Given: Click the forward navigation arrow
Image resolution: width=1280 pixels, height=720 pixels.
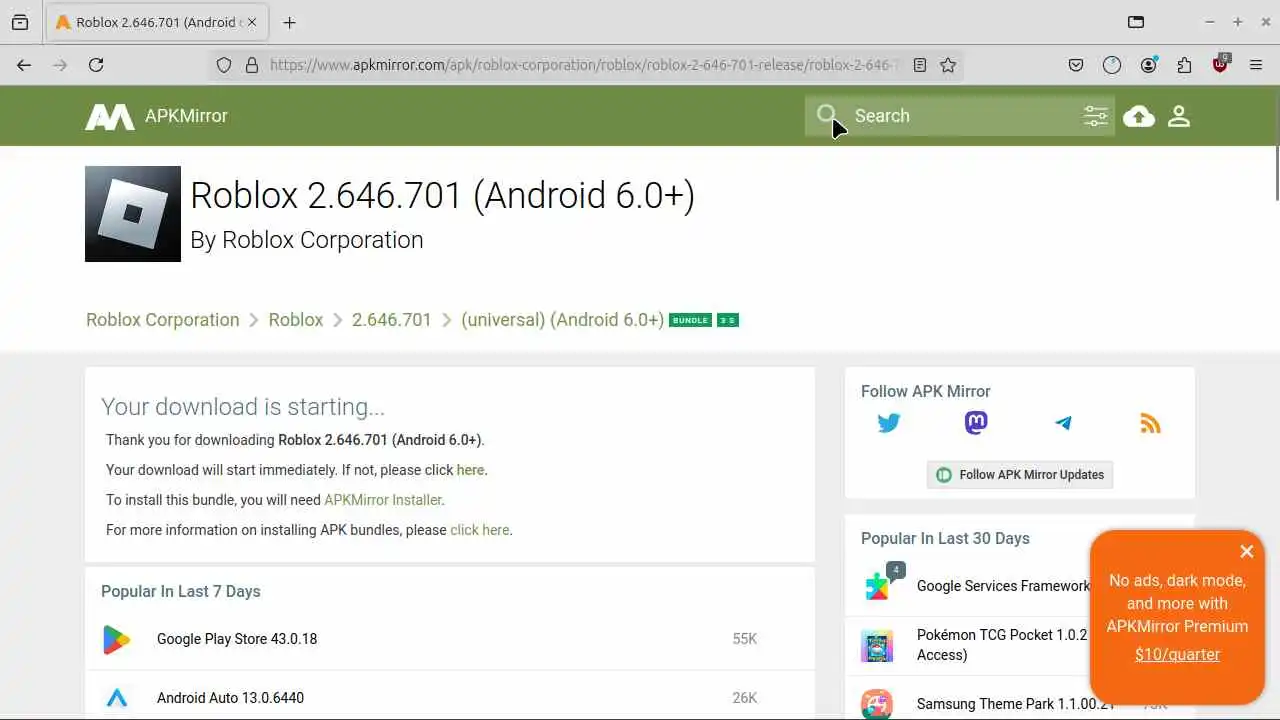Looking at the screenshot, I should click(60, 65).
